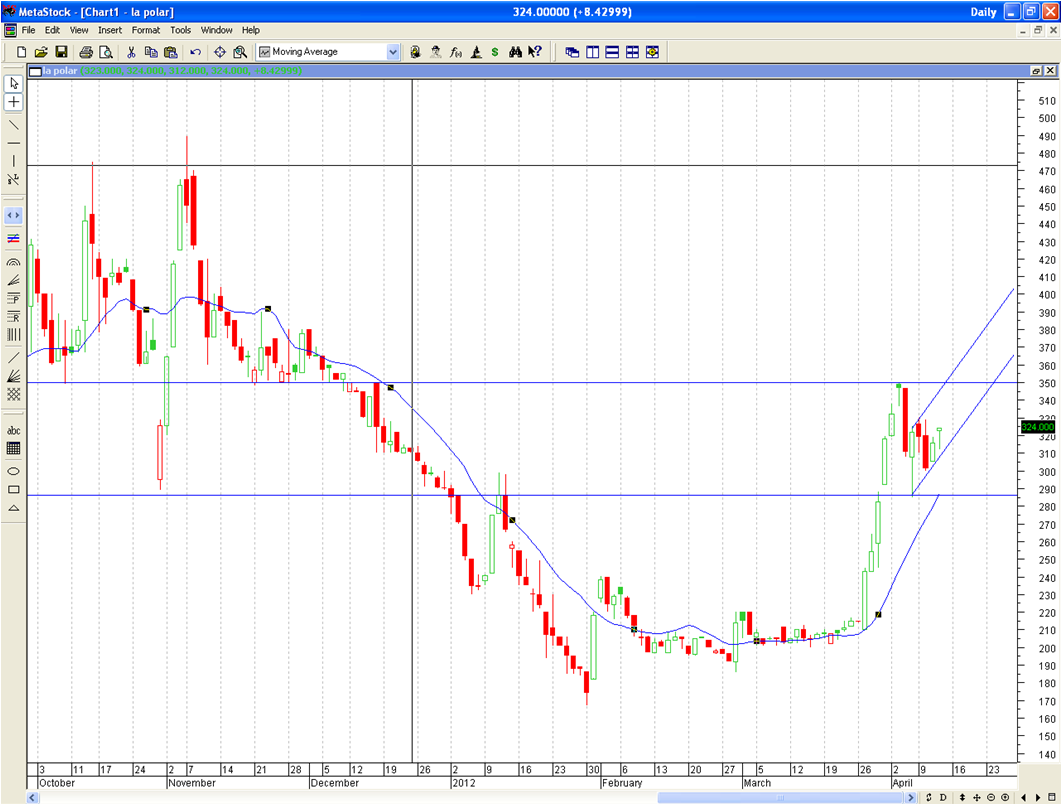Select the crosshair pointer tool in the sidebar
Viewport: 1062px width, 805px height.
point(14,102)
